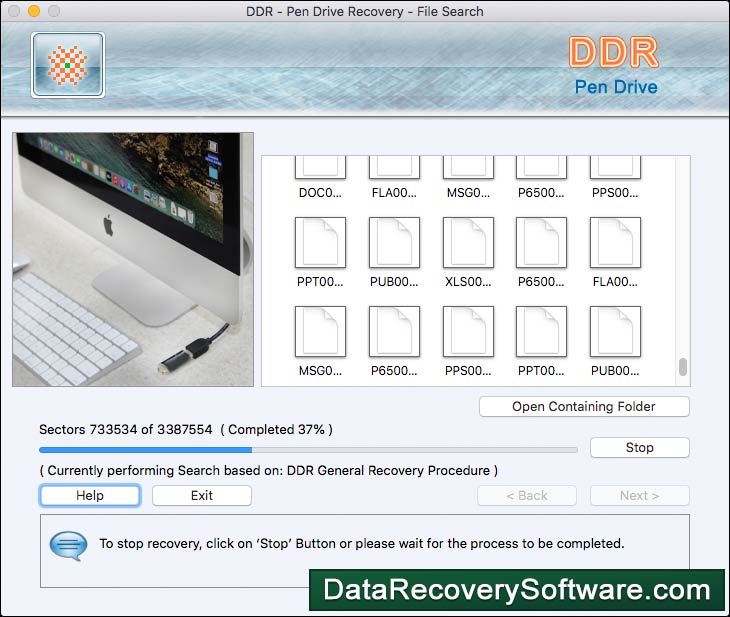Screen dimensions: 730x617
Task: Open the containing folder
Action: coord(584,406)
